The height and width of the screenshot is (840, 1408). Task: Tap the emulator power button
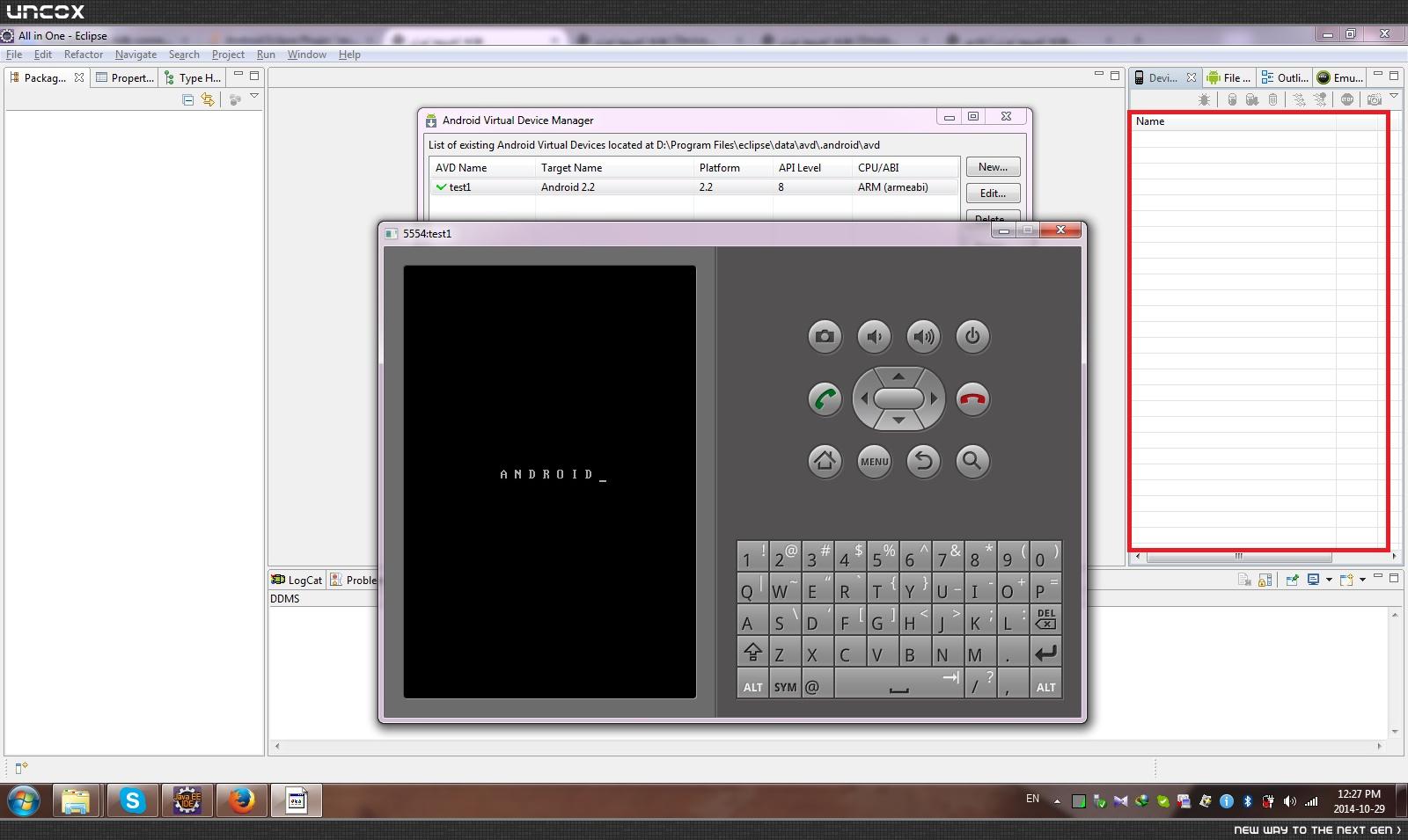972,336
